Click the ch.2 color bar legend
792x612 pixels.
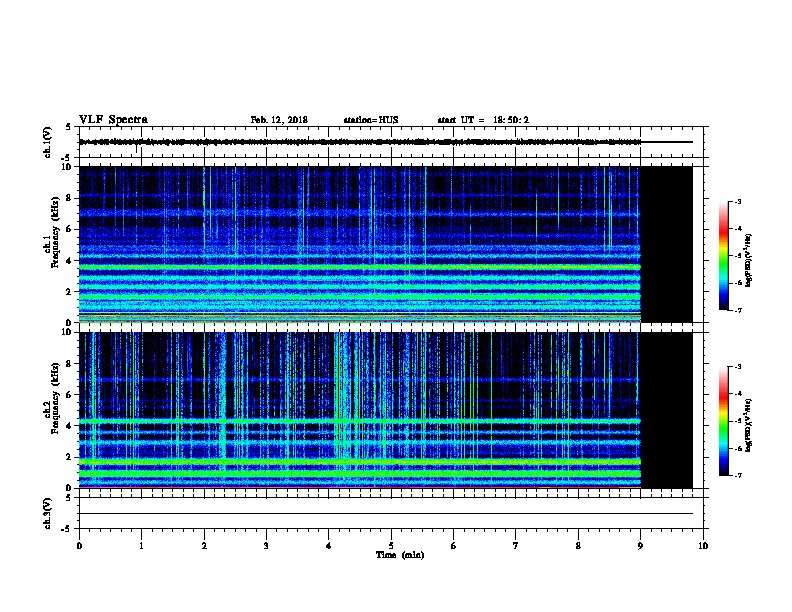pos(723,421)
